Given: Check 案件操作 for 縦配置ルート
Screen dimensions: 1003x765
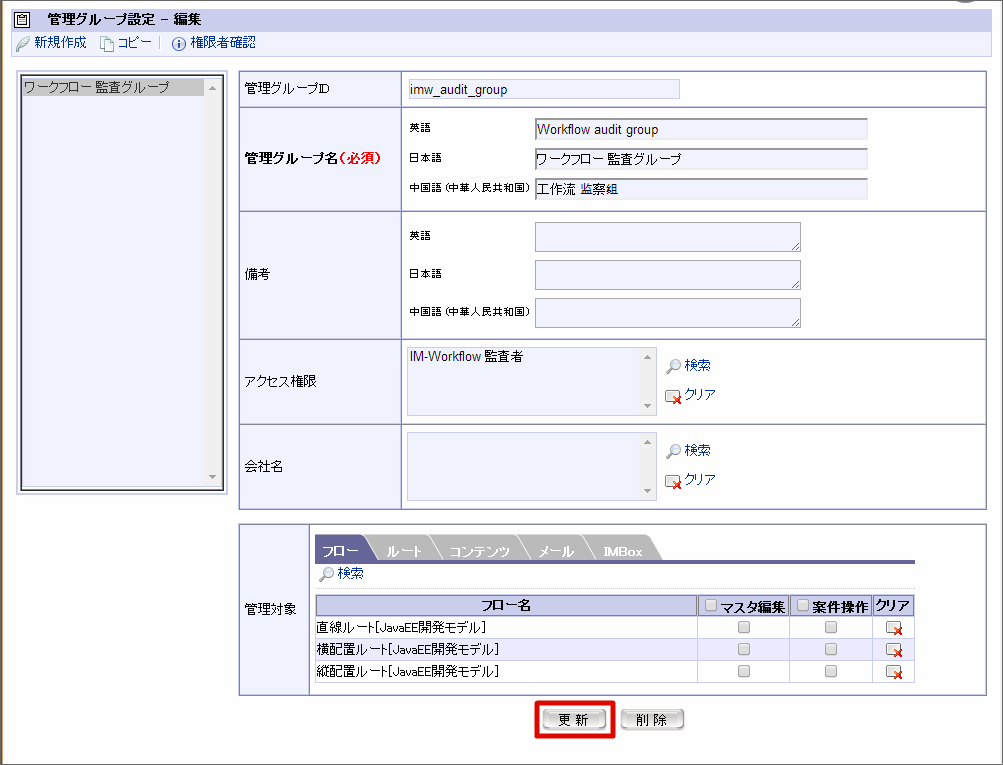Looking at the screenshot, I should (831, 671).
